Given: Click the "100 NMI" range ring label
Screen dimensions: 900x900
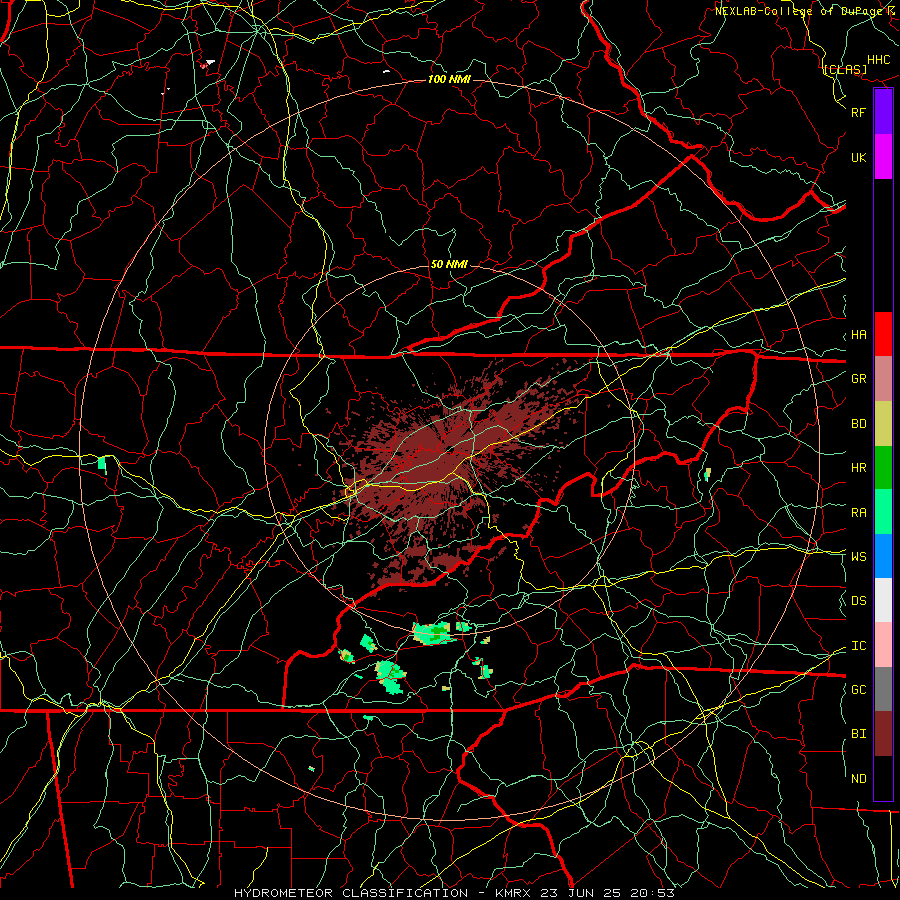Looking at the screenshot, I should point(449,79).
